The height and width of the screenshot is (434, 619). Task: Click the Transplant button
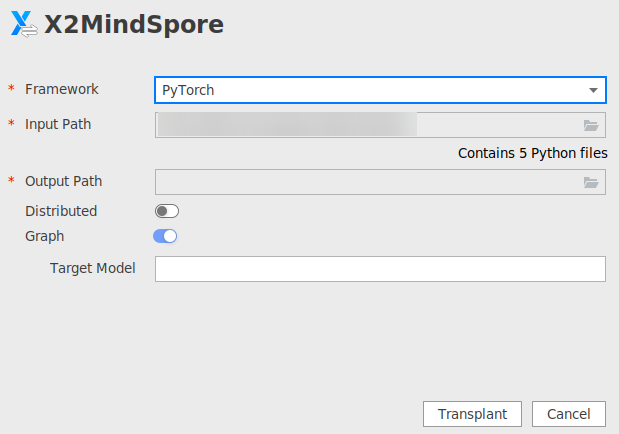pos(472,414)
